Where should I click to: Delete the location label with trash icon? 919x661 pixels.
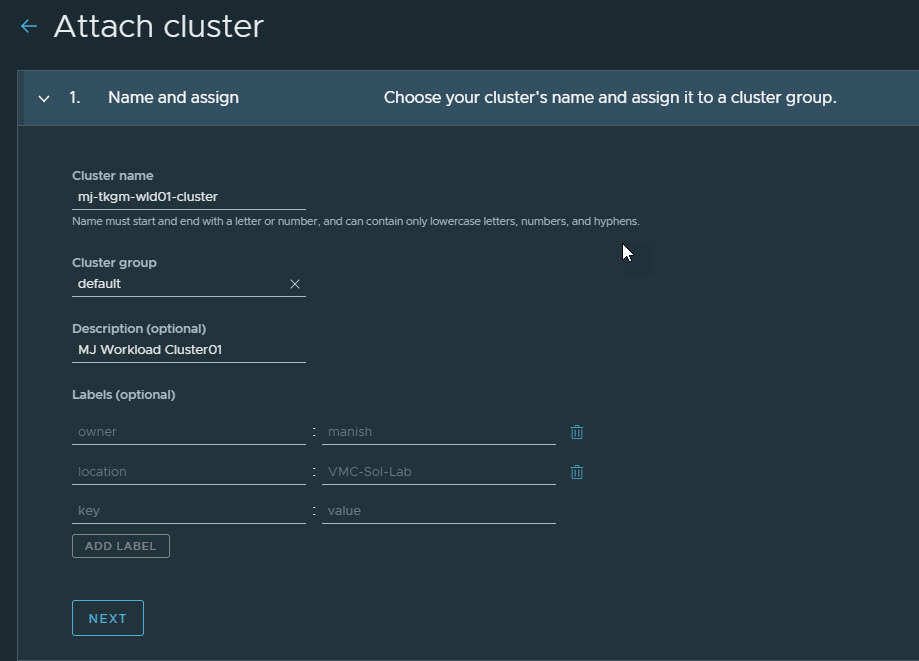pyautogui.click(x=577, y=472)
